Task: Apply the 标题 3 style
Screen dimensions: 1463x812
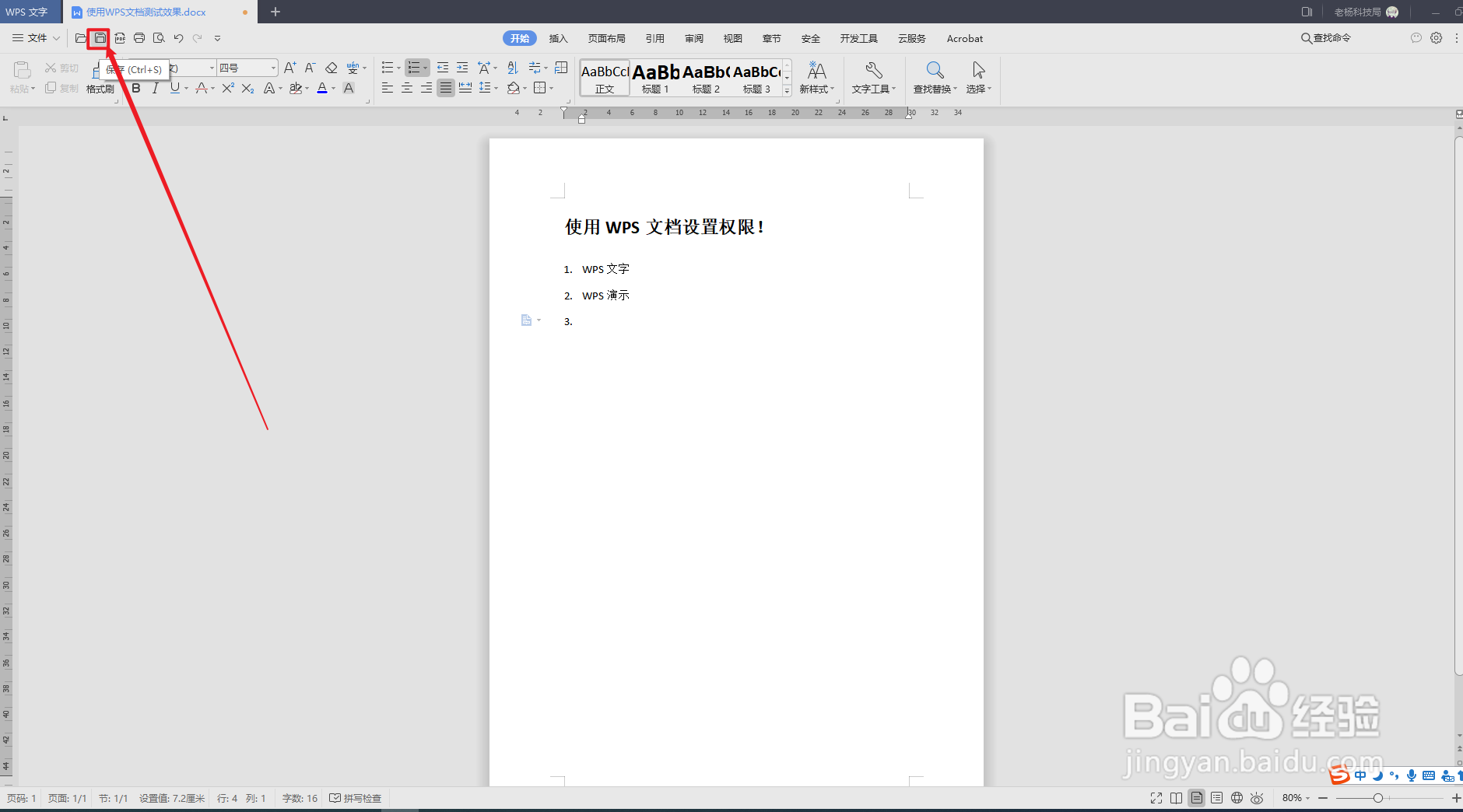Action: click(x=756, y=78)
